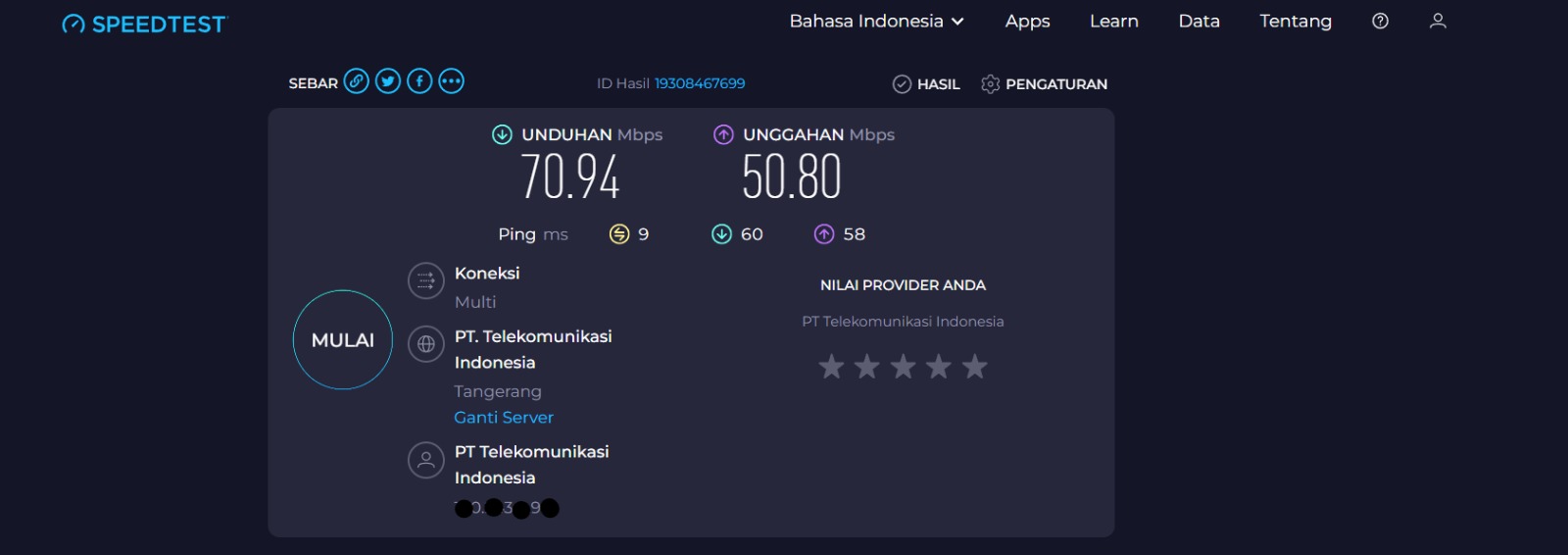Share the result on Facebook
Screen dimensions: 1568x555
click(419, 81)
